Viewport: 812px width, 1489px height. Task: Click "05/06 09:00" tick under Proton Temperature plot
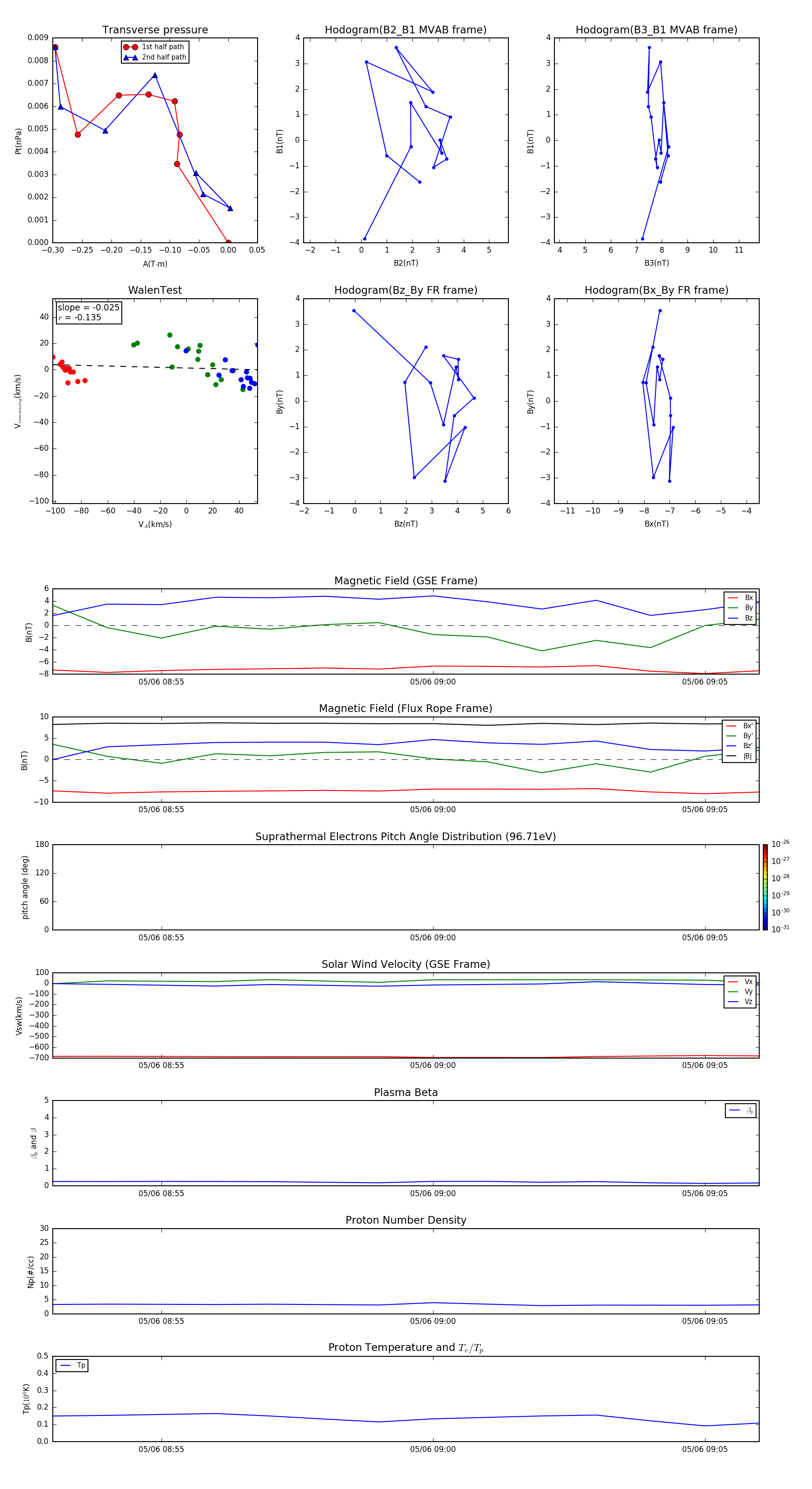[433, 1449]
